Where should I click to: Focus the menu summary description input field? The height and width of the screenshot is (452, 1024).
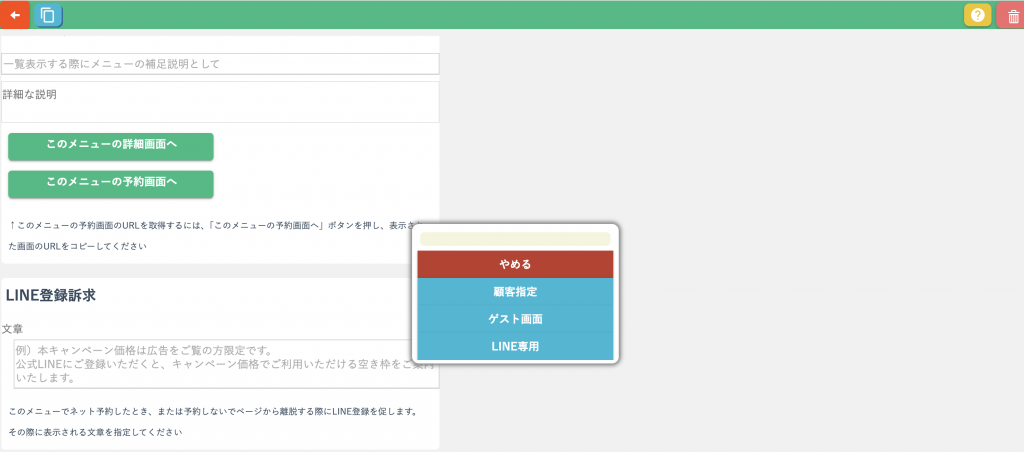coord(220,64)
